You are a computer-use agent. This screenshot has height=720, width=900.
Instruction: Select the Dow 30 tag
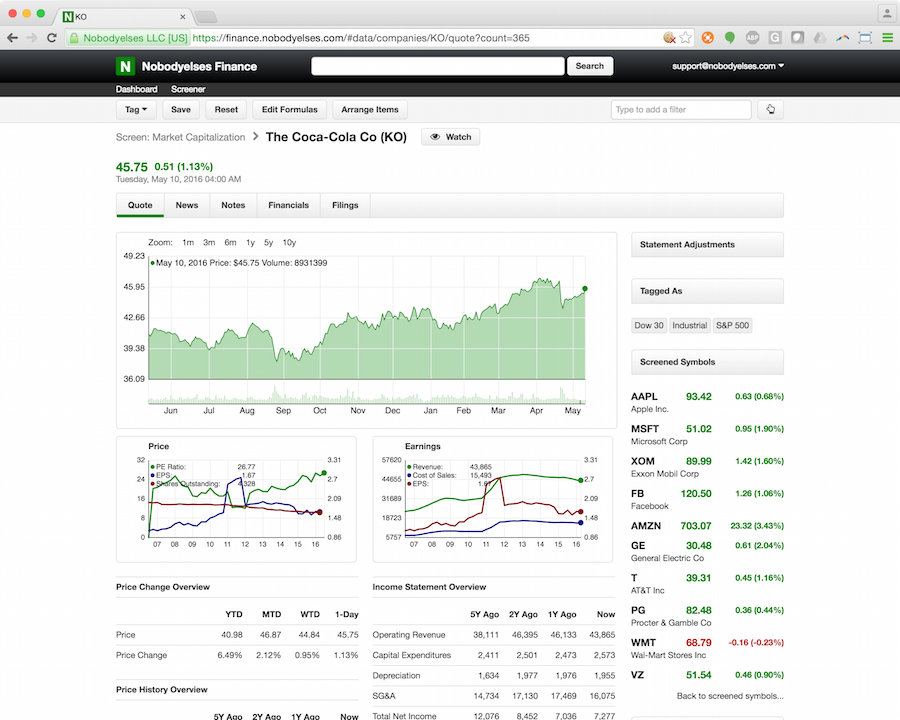coord(648,325)
